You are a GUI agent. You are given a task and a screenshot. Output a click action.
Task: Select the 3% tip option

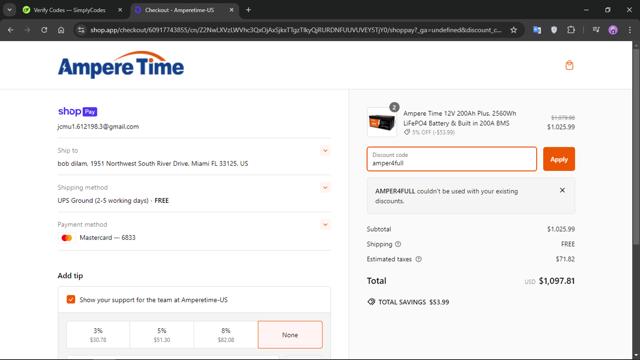click(98, 334)
